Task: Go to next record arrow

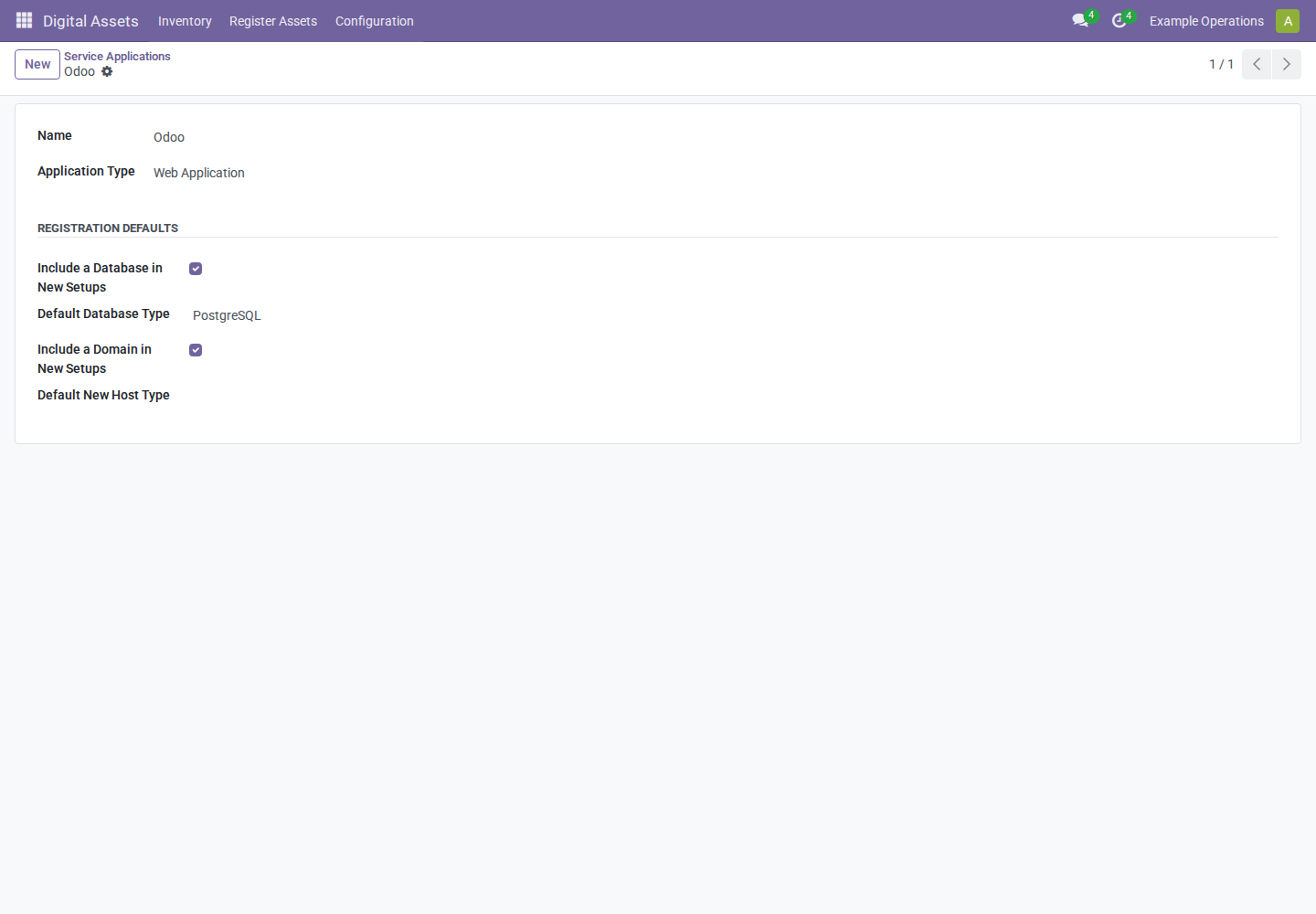Action: [1287, 64]
